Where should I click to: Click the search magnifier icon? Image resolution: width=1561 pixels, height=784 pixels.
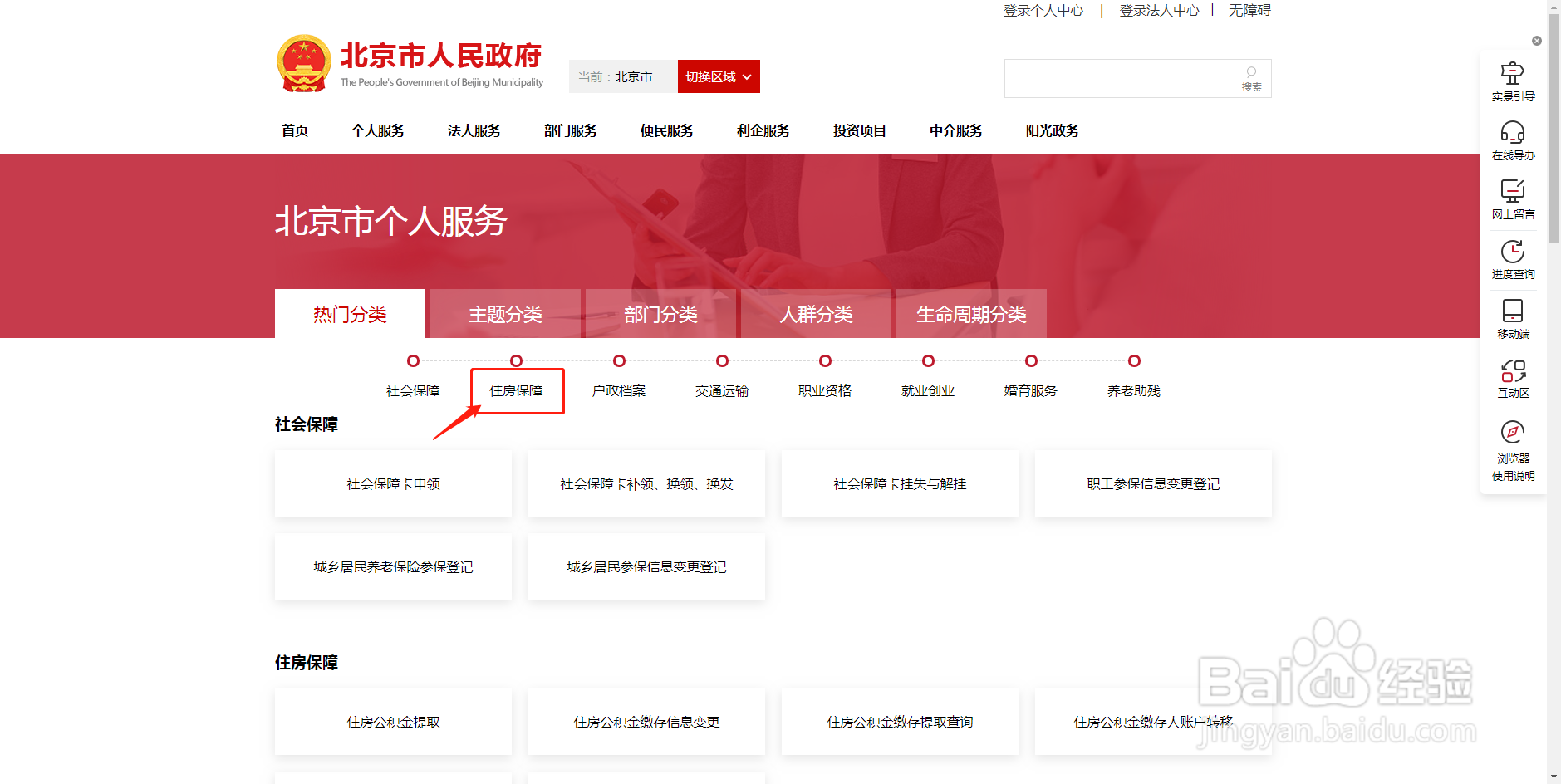click(x=1251, y=73)
